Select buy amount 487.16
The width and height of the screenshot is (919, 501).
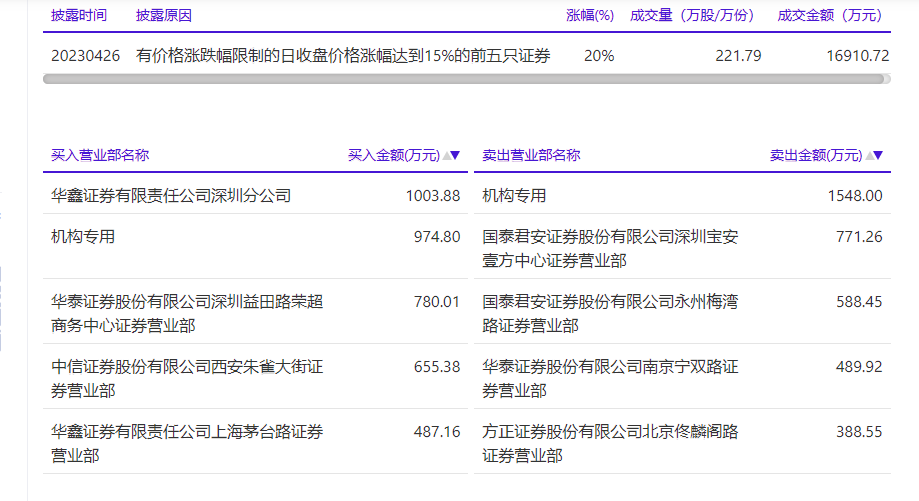click(437, 432)
